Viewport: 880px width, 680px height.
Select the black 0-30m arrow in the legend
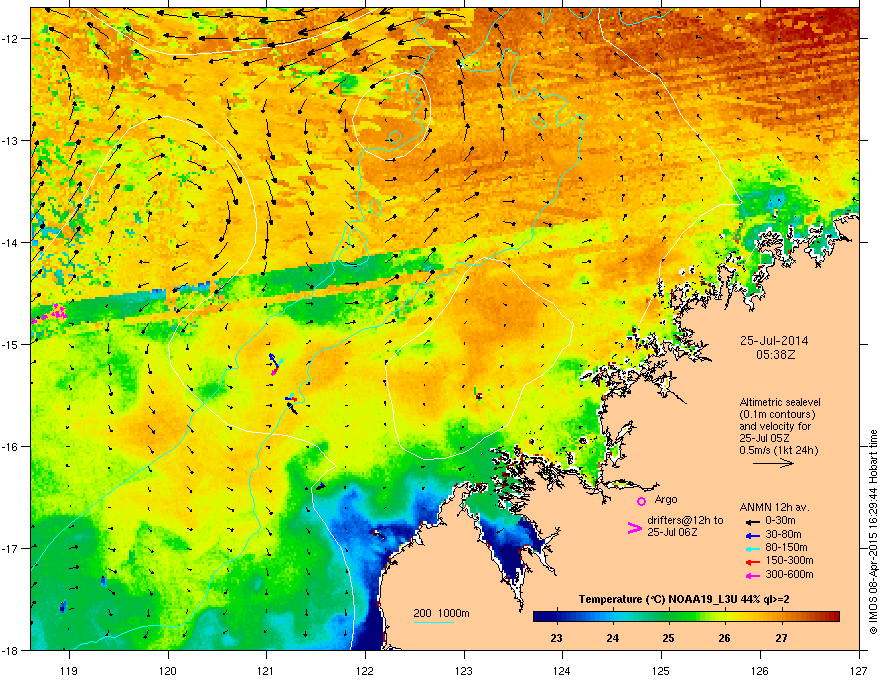coord(752,521)
